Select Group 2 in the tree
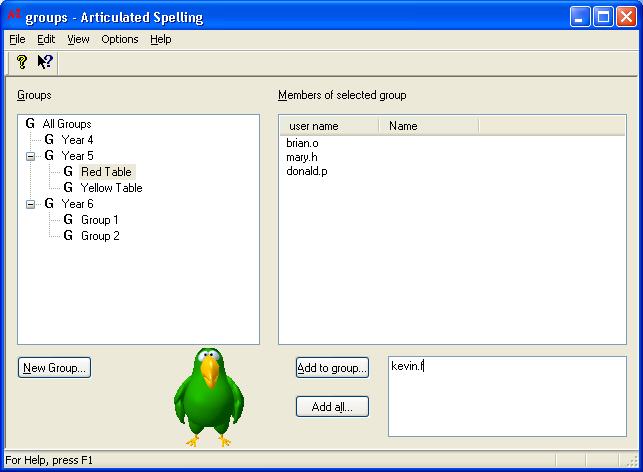 [x=100, y=236]
